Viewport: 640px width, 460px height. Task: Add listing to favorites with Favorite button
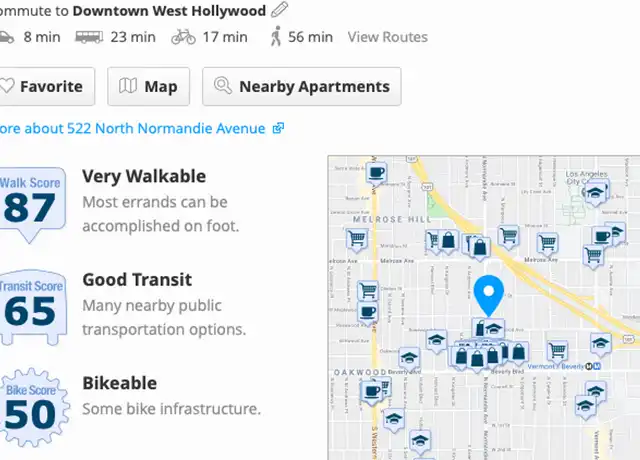[x=47, y=87]
